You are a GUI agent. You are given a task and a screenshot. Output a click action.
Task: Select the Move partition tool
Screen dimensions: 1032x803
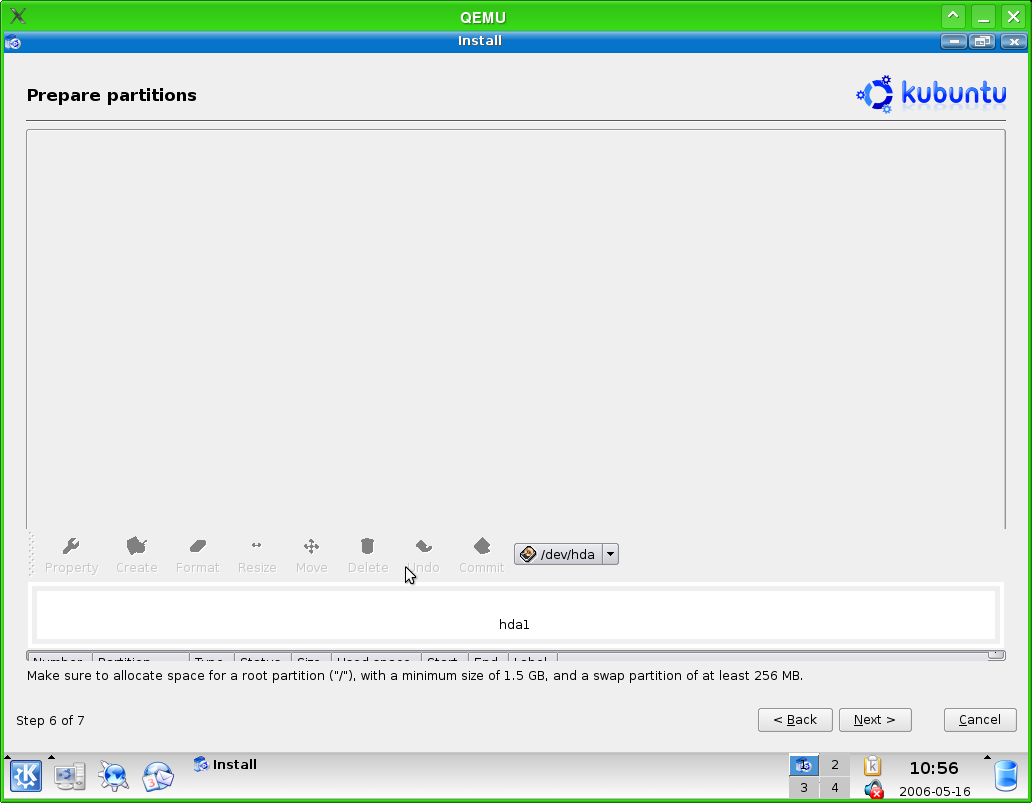[311, 554]
